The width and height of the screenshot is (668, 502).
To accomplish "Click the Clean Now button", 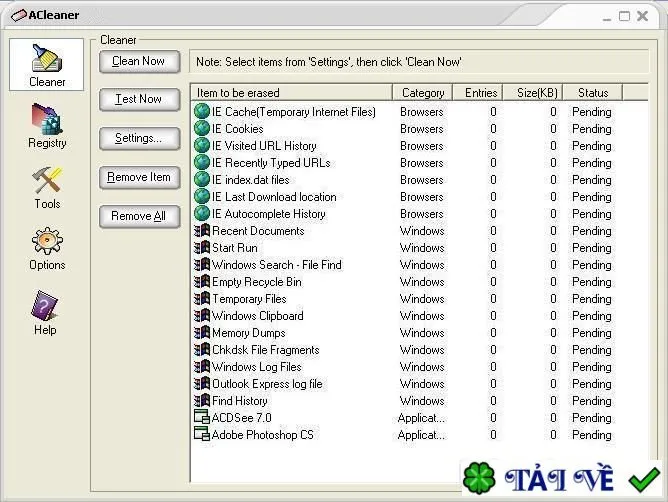I will tap(139, 61).
